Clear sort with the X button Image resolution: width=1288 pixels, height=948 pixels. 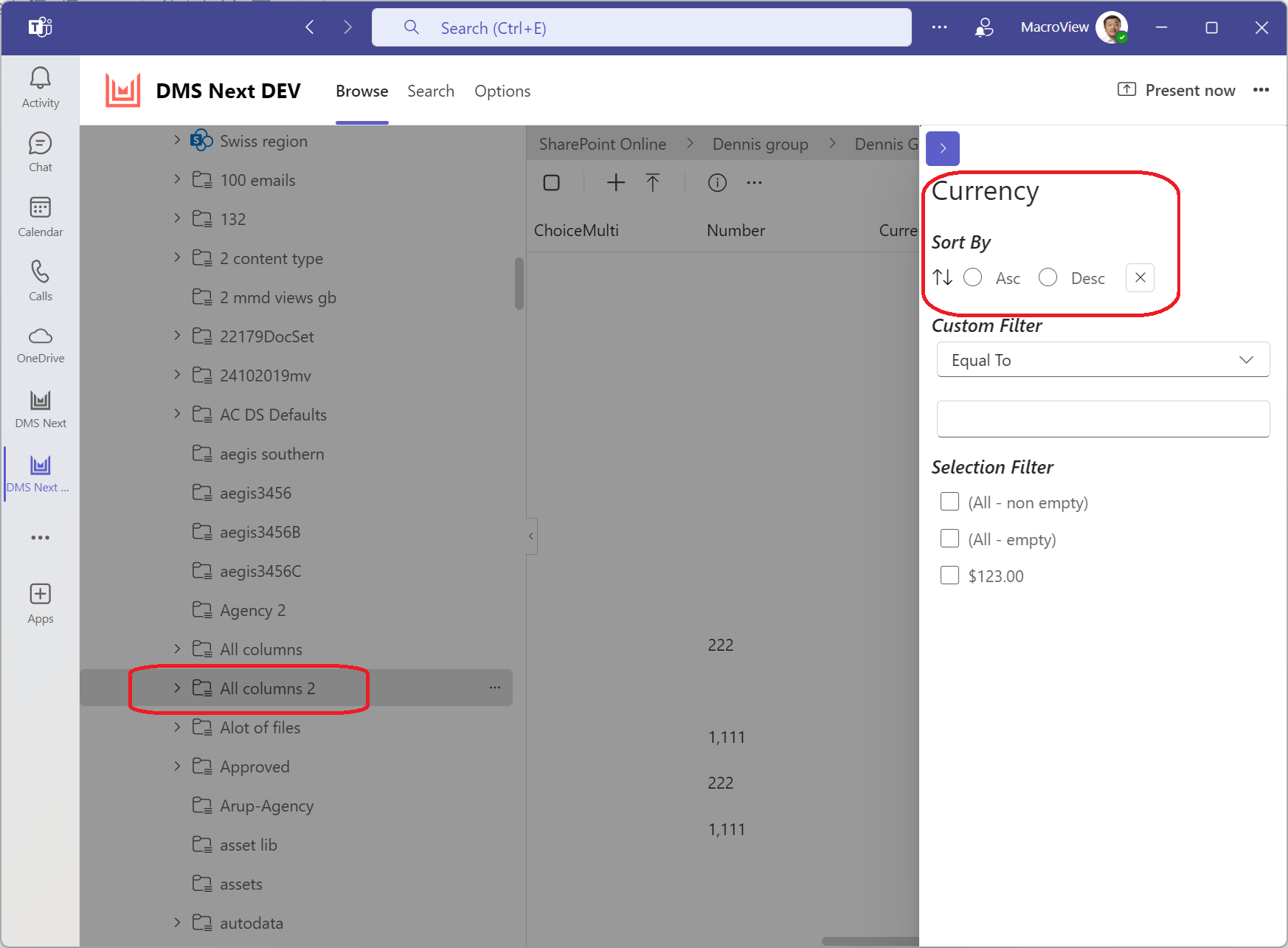(x=1140, y=277)
